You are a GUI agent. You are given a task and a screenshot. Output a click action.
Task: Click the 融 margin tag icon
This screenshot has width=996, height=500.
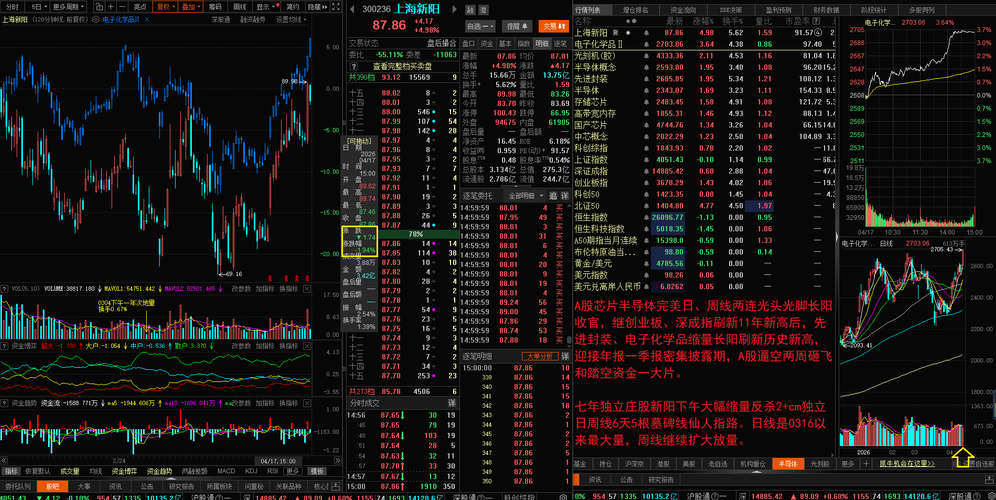click(x=470, y=10)
